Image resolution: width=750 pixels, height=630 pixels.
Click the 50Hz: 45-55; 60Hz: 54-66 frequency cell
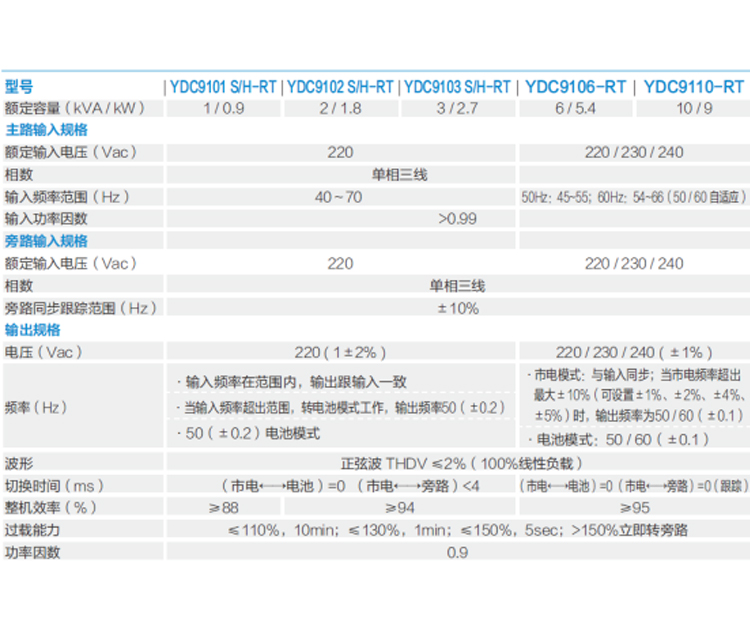[634, 197]
